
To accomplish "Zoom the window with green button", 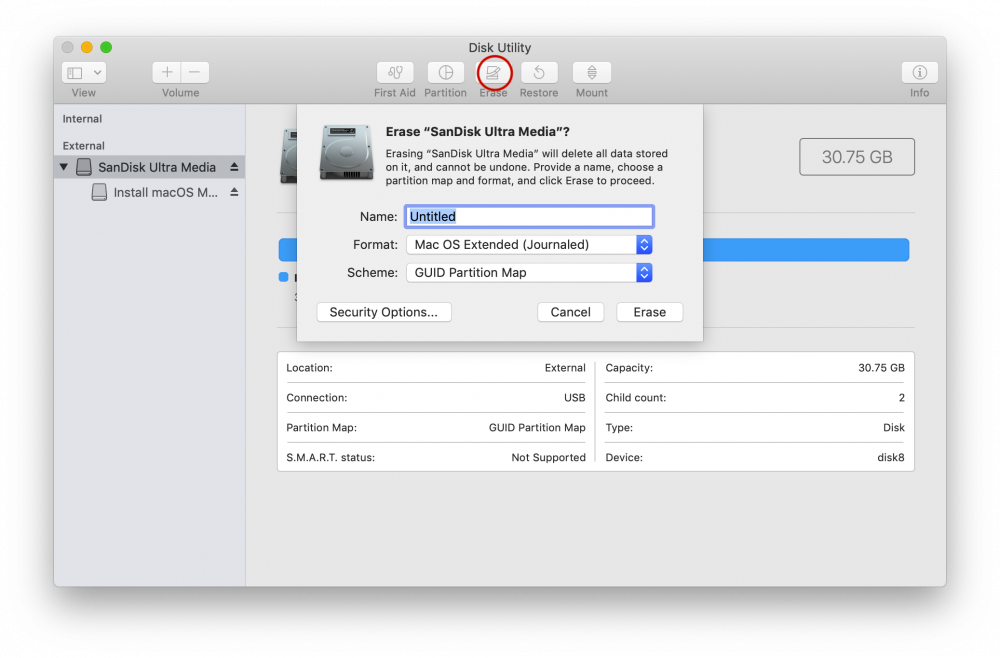I will 106,47.
